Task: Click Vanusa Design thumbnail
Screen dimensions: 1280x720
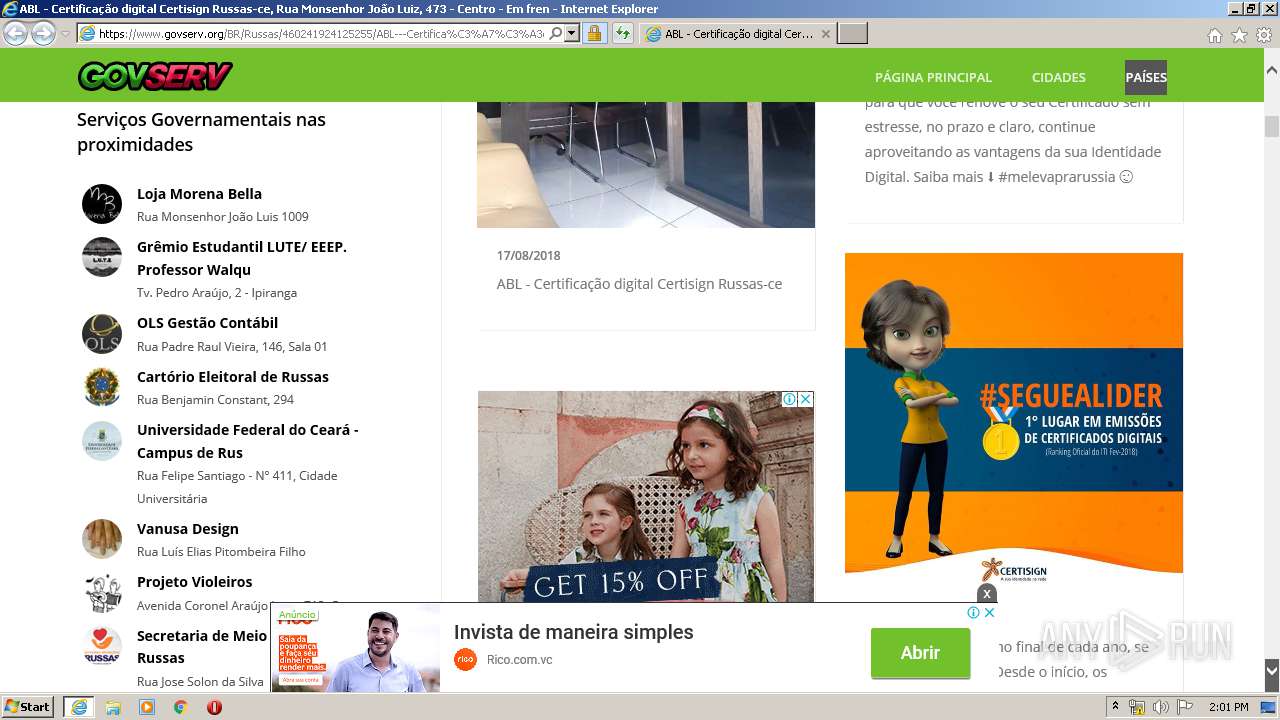Action: [102, 539]
